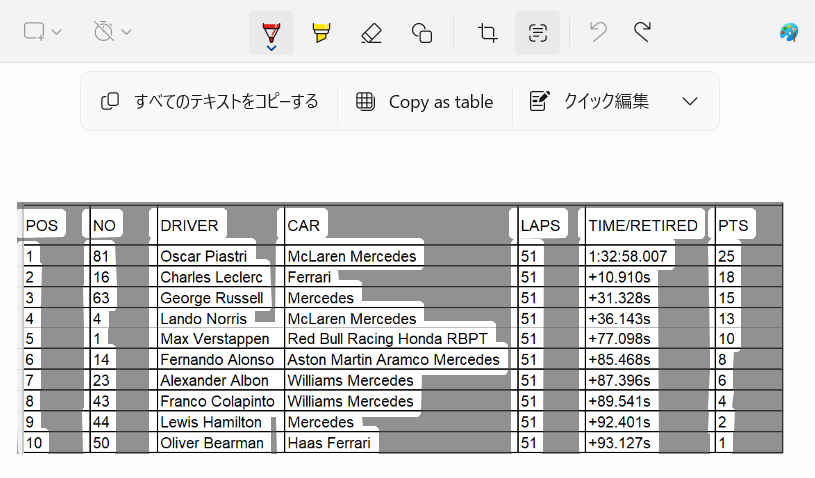The image size is (815, 478).
Task: Select car number '63' text
Action: coord(101,298)
